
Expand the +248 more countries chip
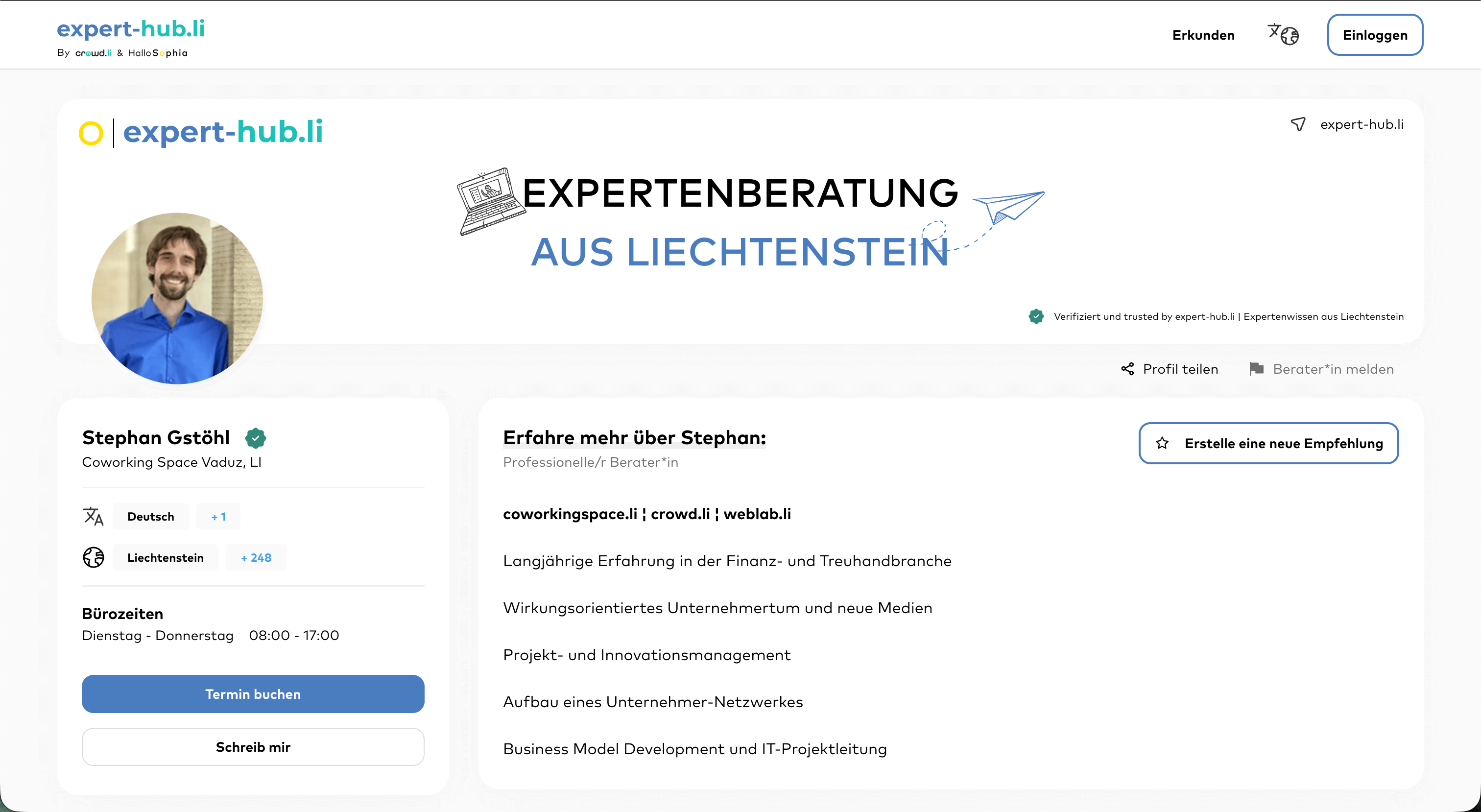pos(256,557)
